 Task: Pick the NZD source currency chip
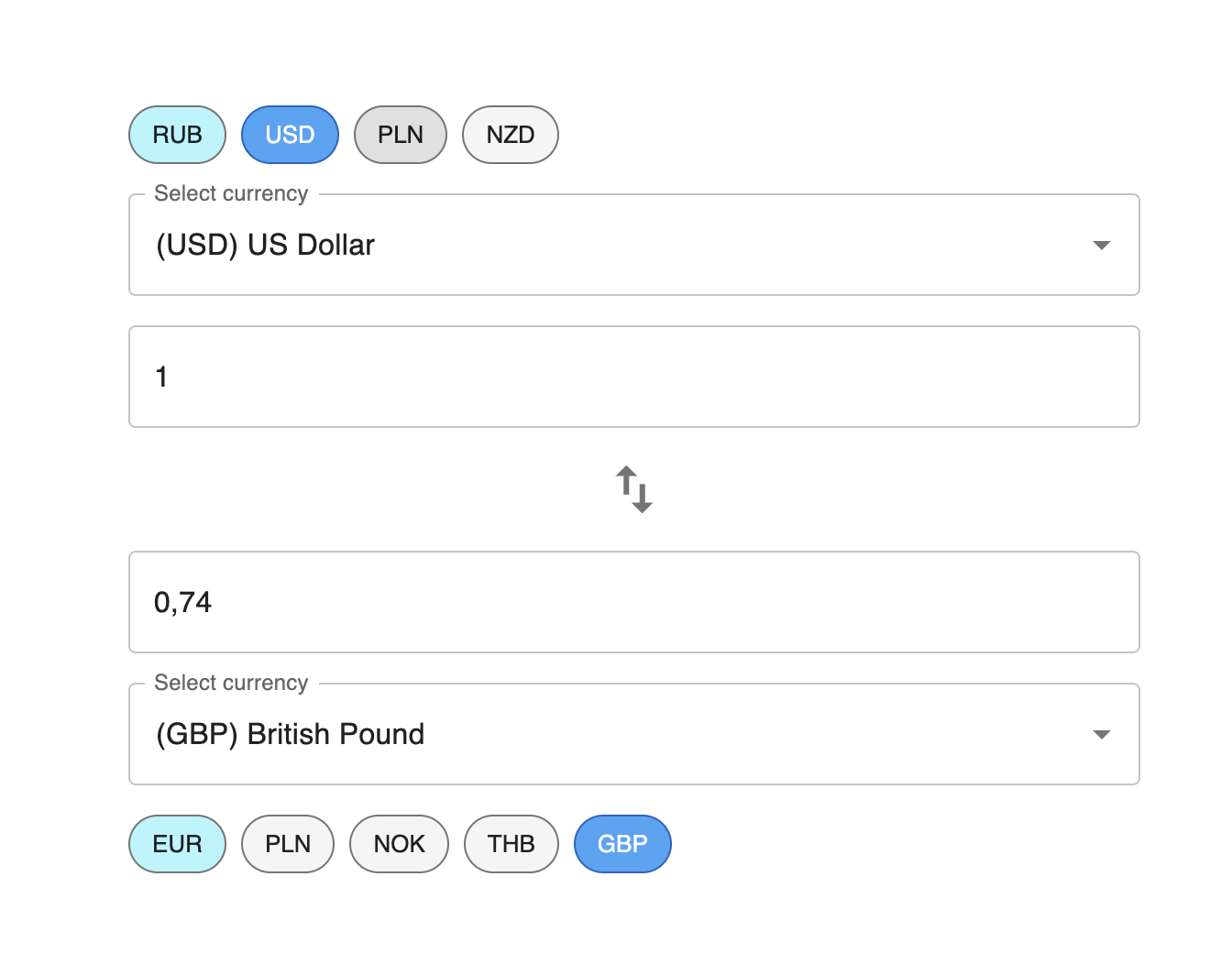point(511,135)
